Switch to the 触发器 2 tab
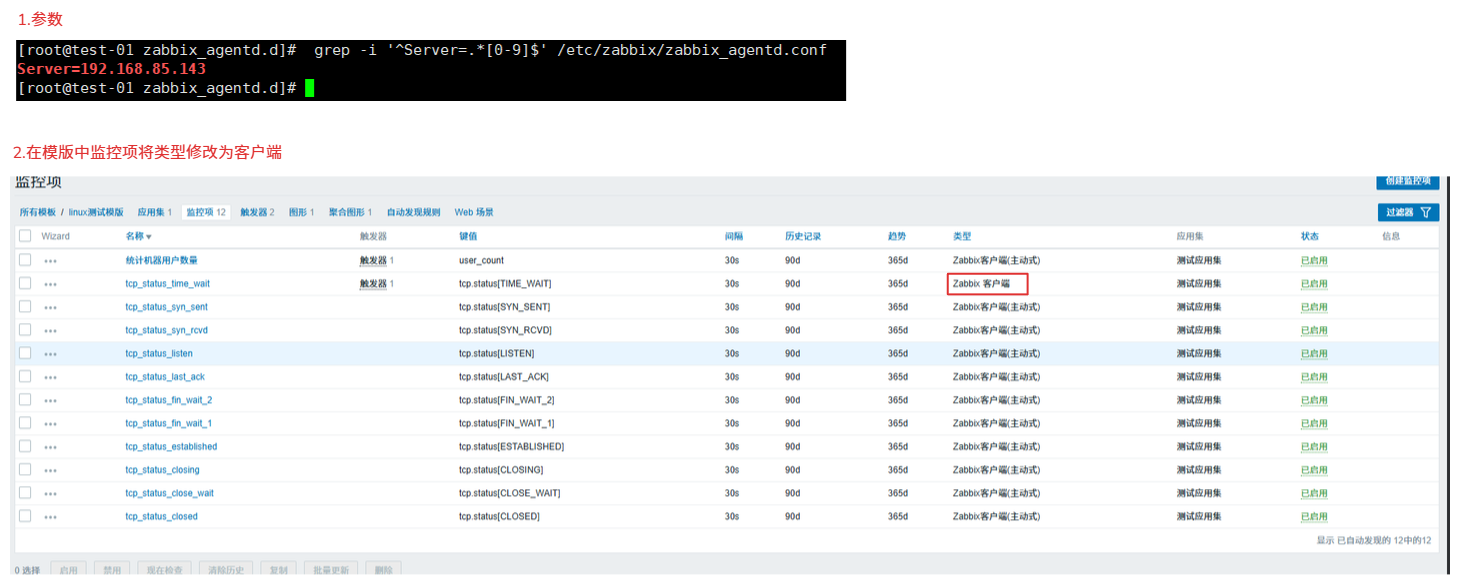 point(257,213)
